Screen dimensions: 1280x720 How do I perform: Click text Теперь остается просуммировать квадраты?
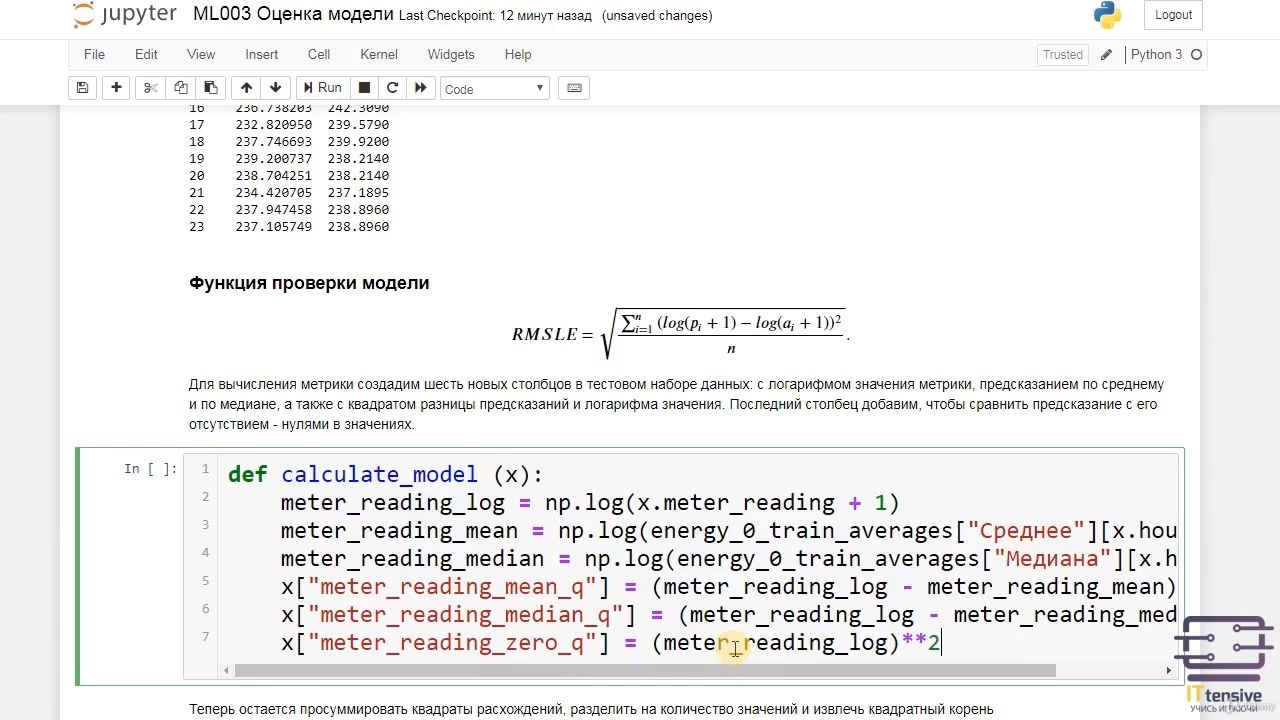[x=591, y=709]
